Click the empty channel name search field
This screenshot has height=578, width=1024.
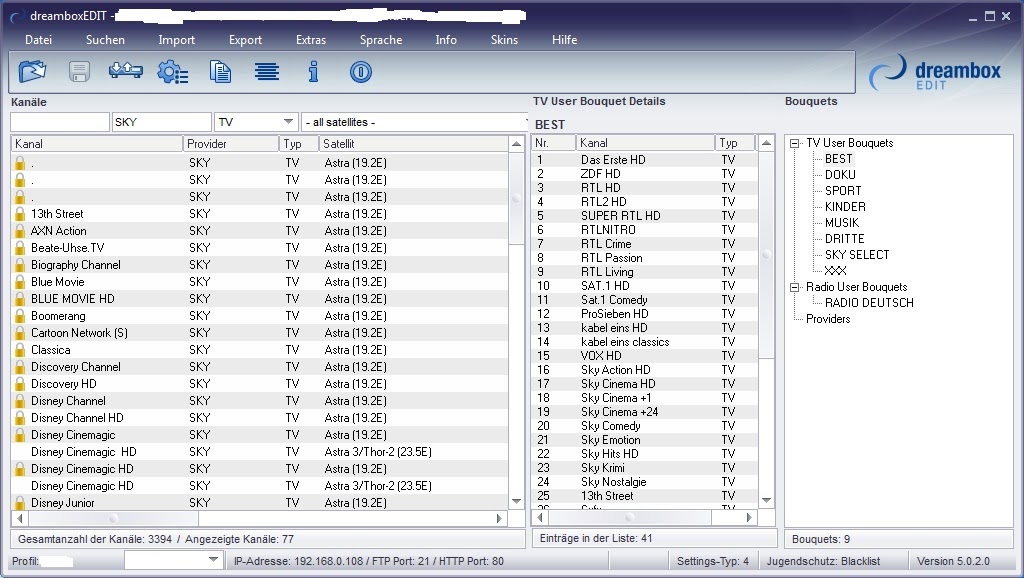[x=59, y=122]
